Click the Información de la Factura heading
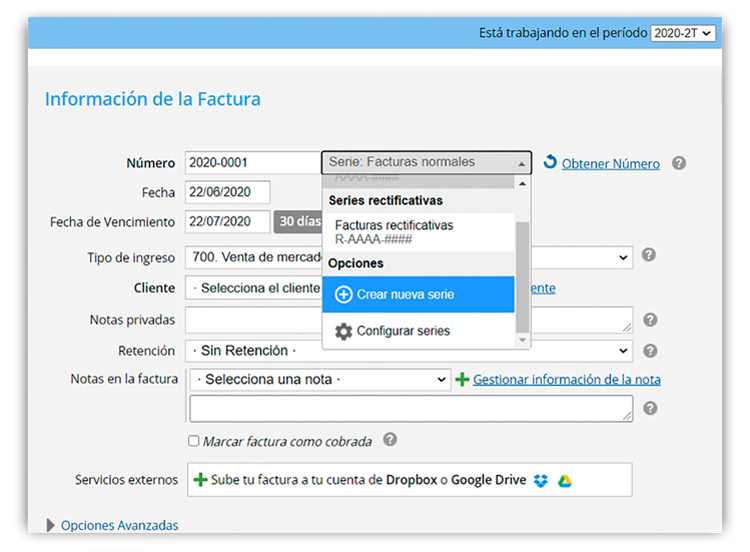The height and width of the screenshot is (552, 750). (153, 99)
